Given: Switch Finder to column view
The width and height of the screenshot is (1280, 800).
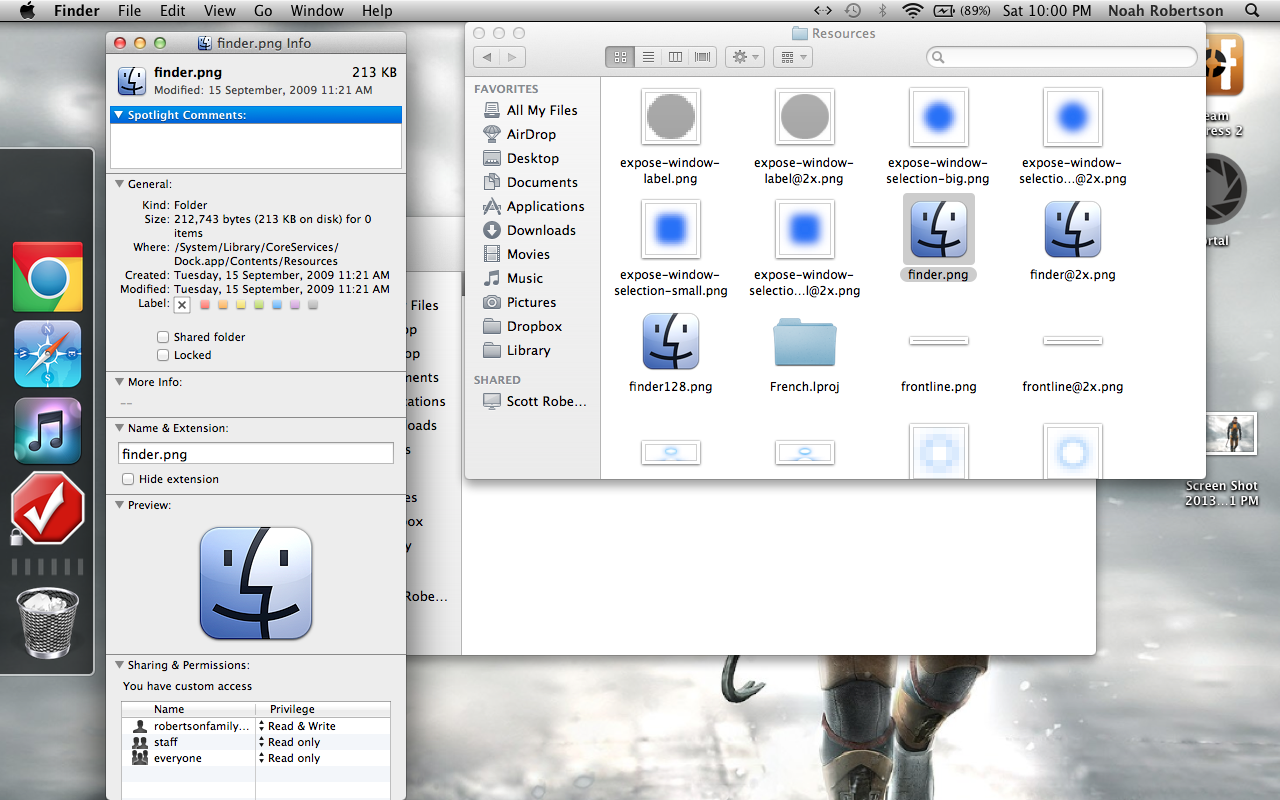Looking at the screenshot, I should coord(675,57).
